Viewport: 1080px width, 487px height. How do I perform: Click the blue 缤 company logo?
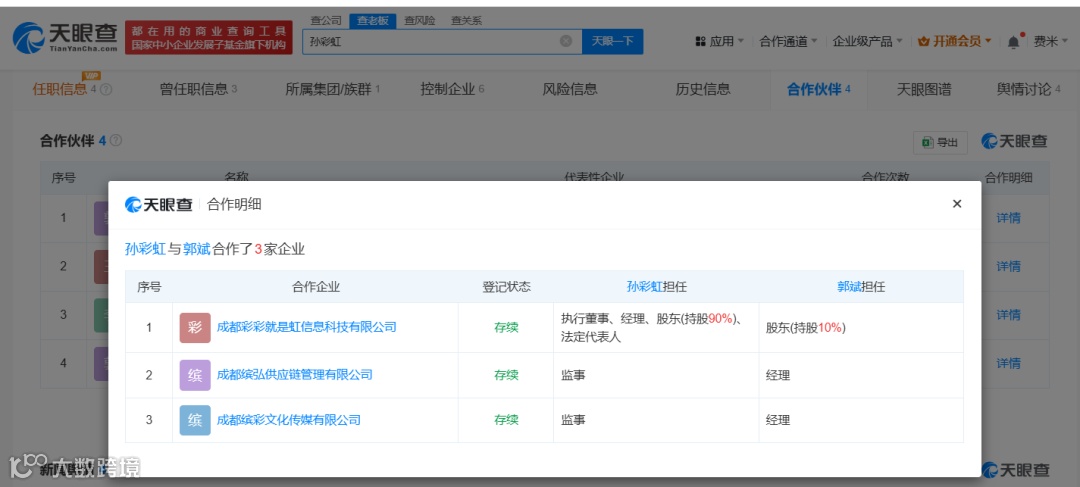click(x=195, y=420)
